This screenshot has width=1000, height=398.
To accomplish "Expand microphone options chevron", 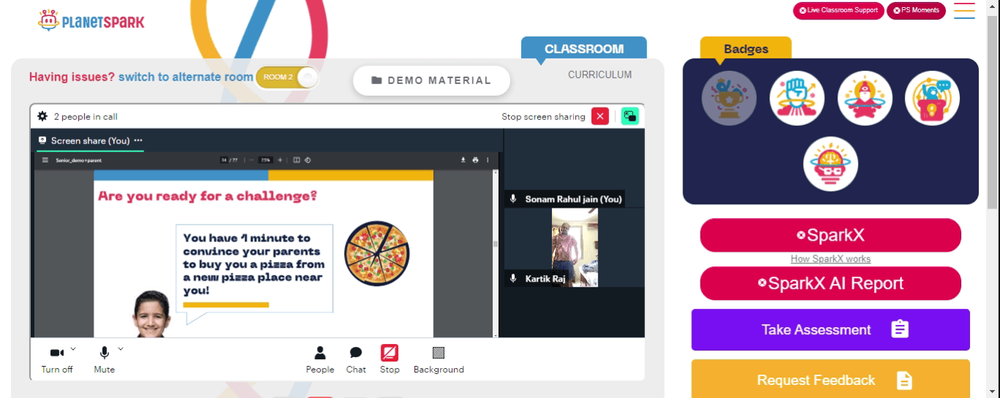I will point(121,348).
